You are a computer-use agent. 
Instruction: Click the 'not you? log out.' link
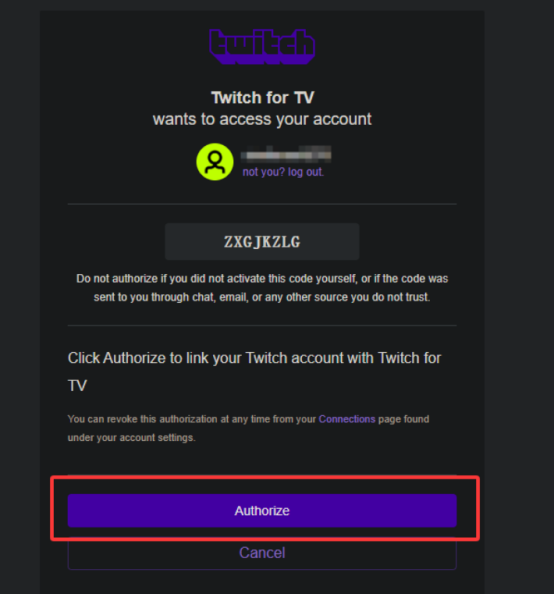tap(283, 172)
